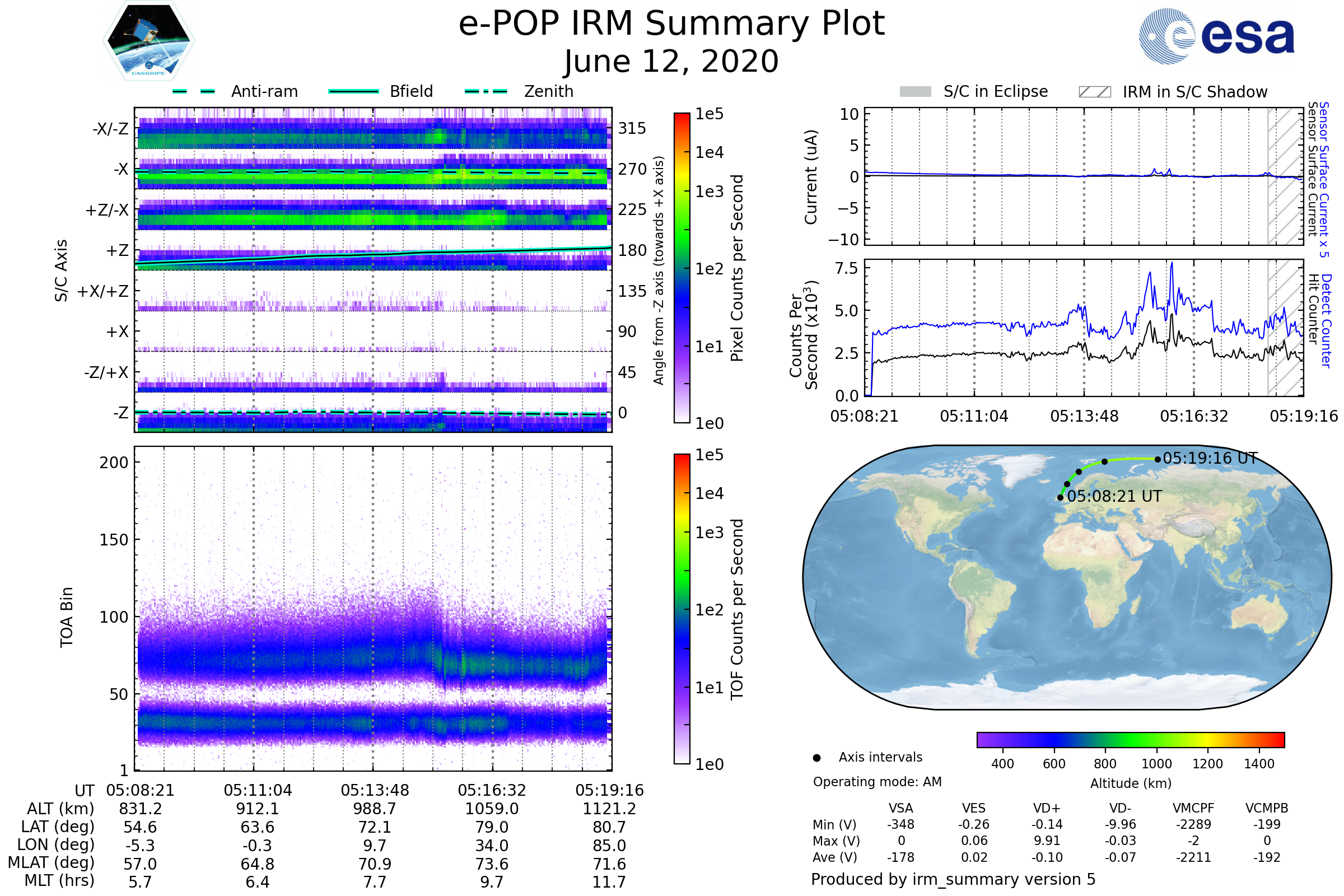Click the Pixel Counts per Second colorbar

pyautogui.click(x=682, y=268)
